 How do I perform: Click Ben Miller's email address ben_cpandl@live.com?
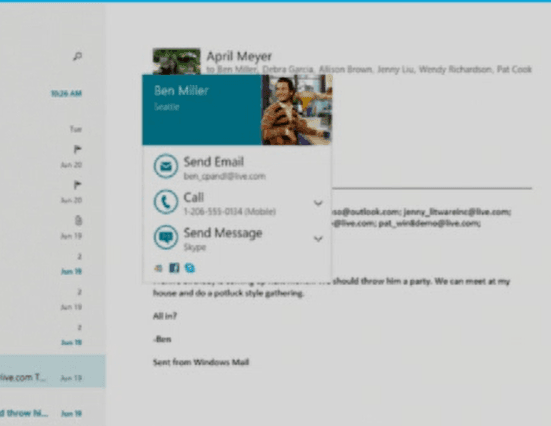click(225, 176)
